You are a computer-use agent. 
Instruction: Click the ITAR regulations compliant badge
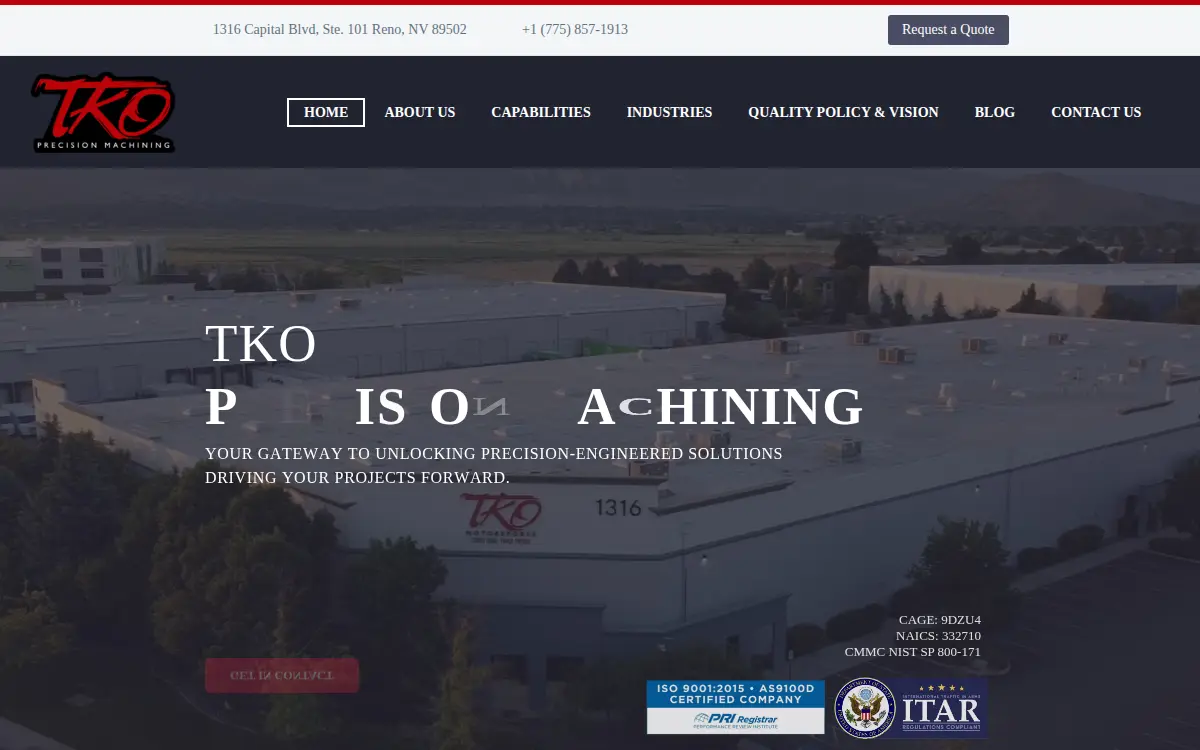911,708
